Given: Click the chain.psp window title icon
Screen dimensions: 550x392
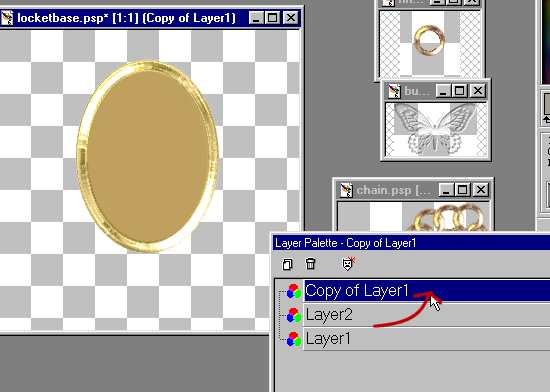Looking at the screenshot, I should coord(347,190).
